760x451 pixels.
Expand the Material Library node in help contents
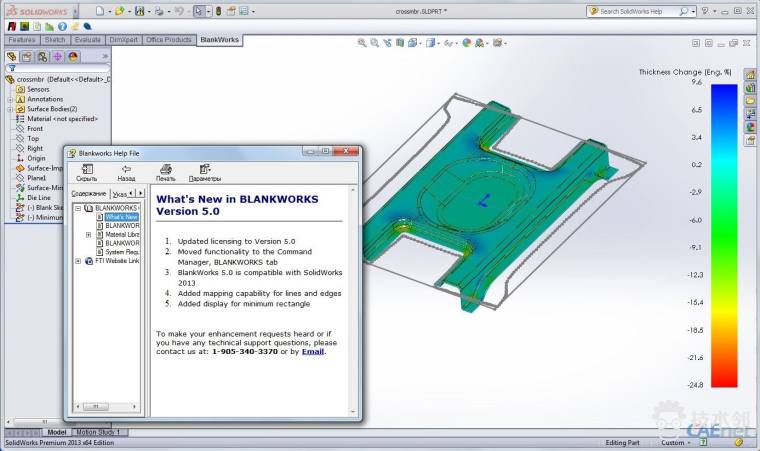coord(88,235)
